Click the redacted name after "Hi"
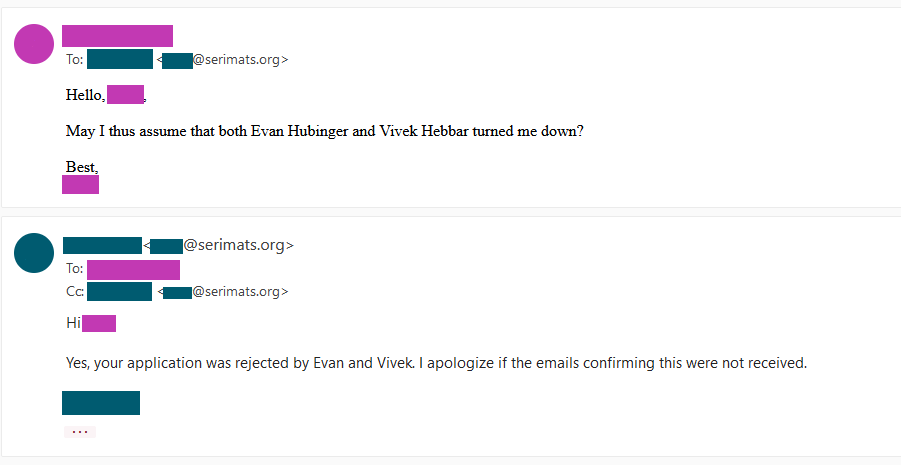The height and width of the screenshot is (465, 901). (99, 323)
